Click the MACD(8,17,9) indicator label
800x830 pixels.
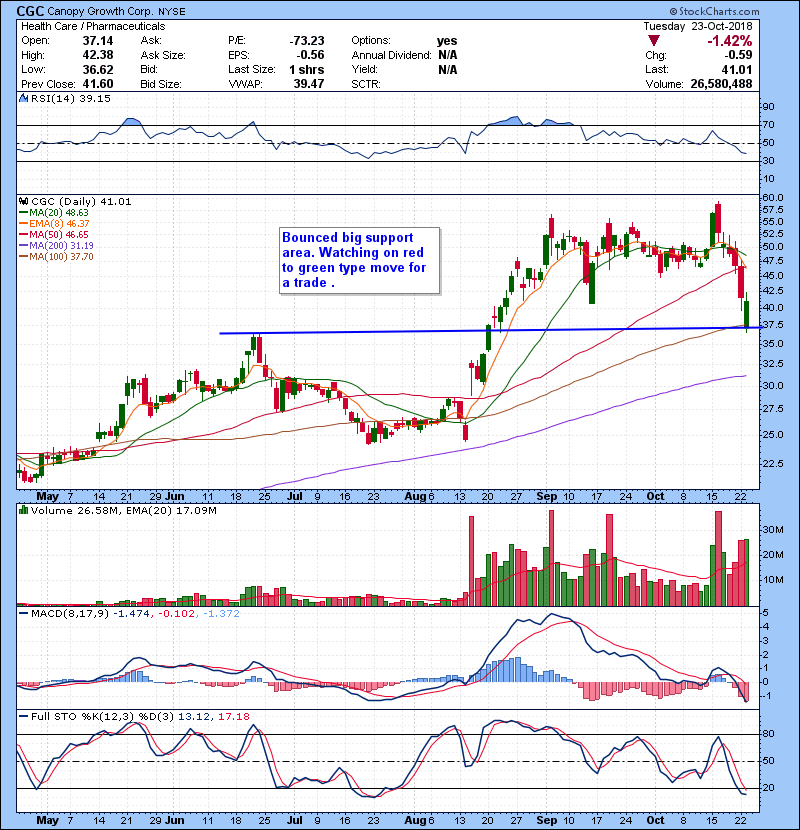point(70,614)
